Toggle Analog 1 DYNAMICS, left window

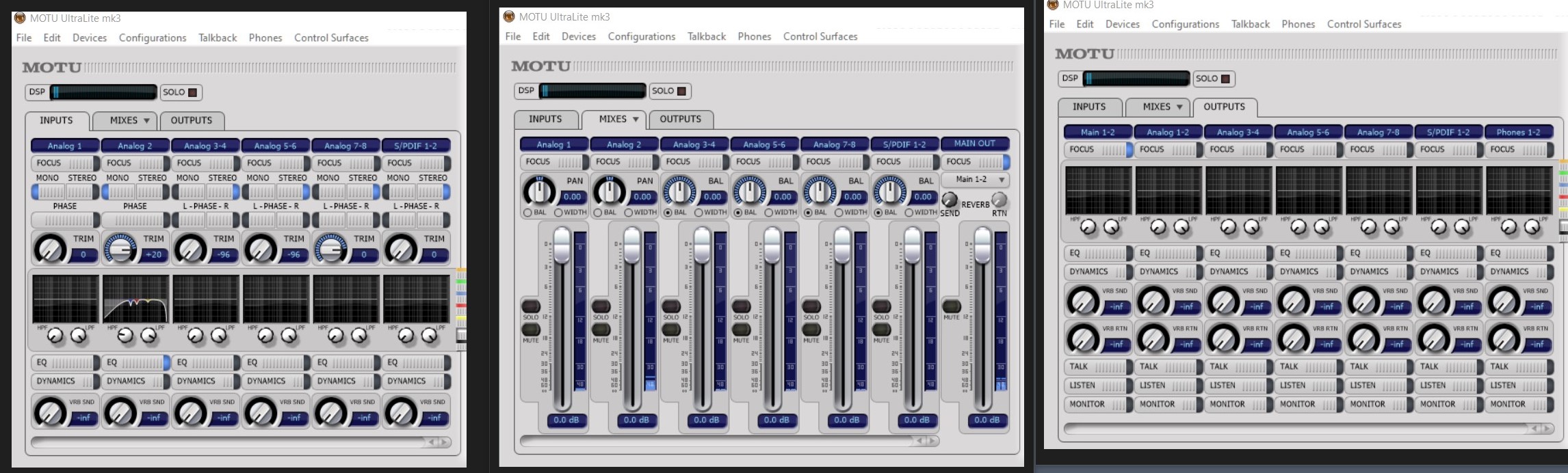[66, 381]
